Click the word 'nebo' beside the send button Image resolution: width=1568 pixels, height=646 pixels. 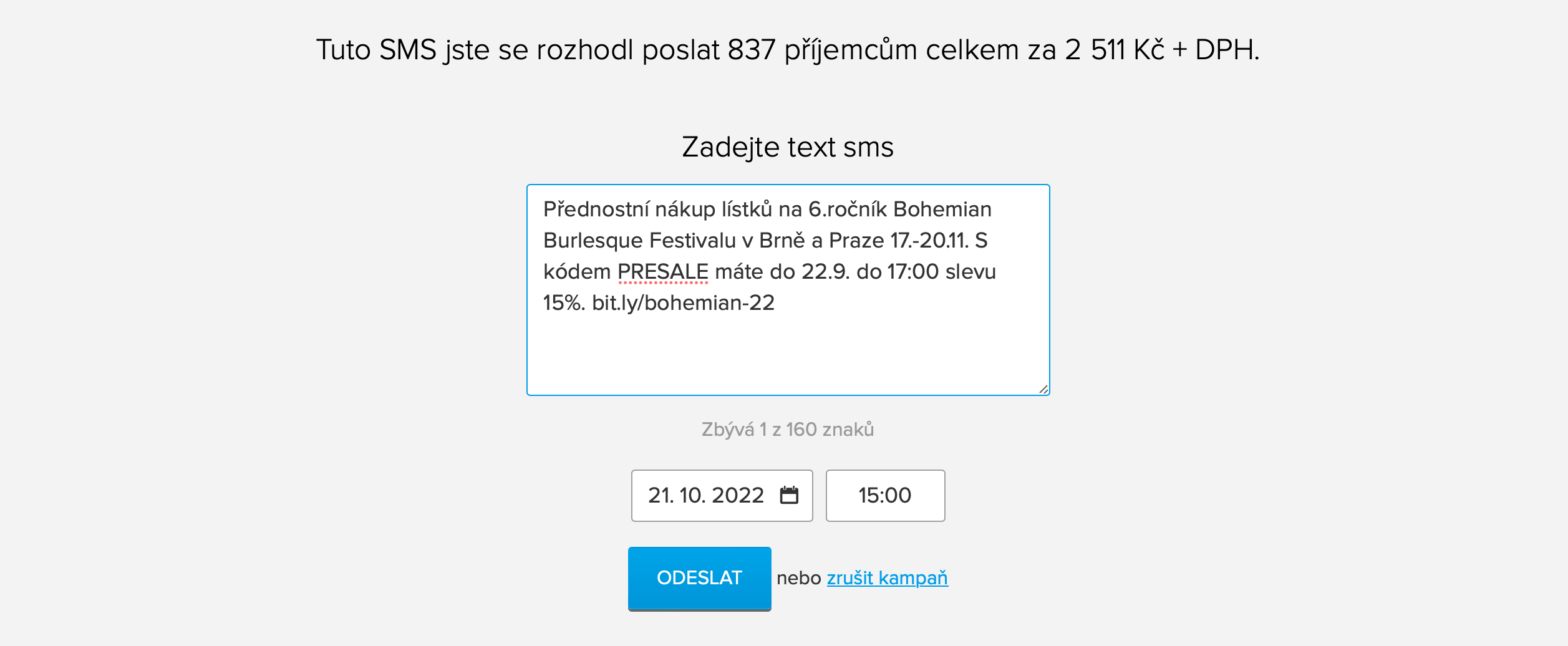(798, 578)
